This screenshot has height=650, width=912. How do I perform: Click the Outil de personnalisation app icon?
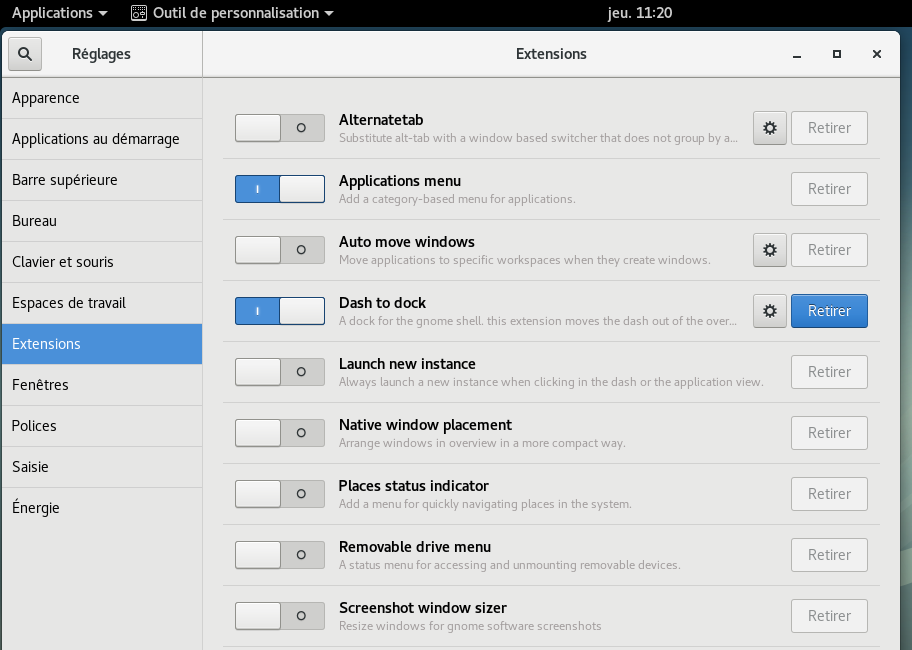click(139, 13)
